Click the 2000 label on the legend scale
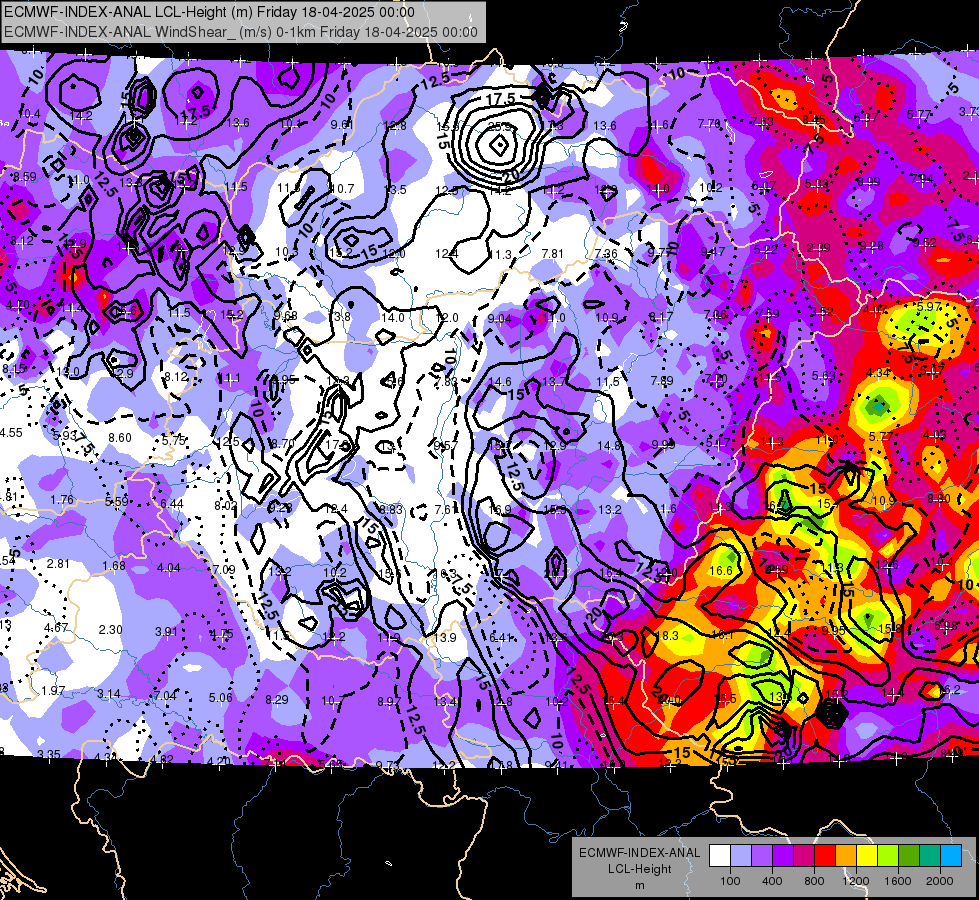 [x=940, y=881]
